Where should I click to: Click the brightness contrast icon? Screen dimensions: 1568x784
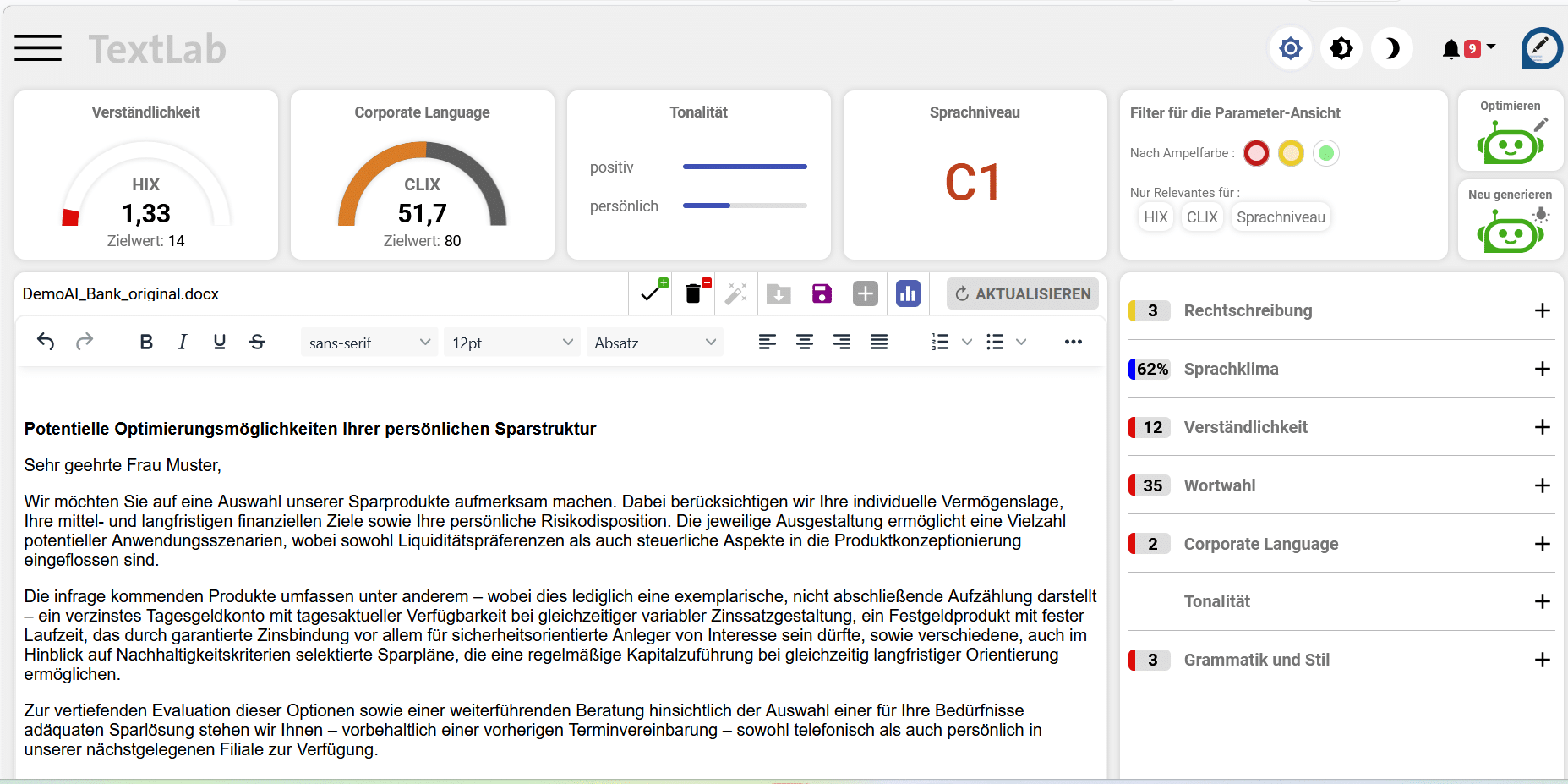1341,48
